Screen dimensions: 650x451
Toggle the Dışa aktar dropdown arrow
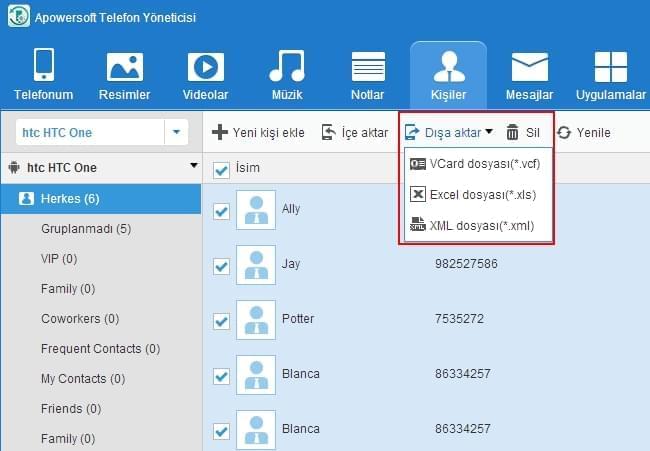[489, 131]
